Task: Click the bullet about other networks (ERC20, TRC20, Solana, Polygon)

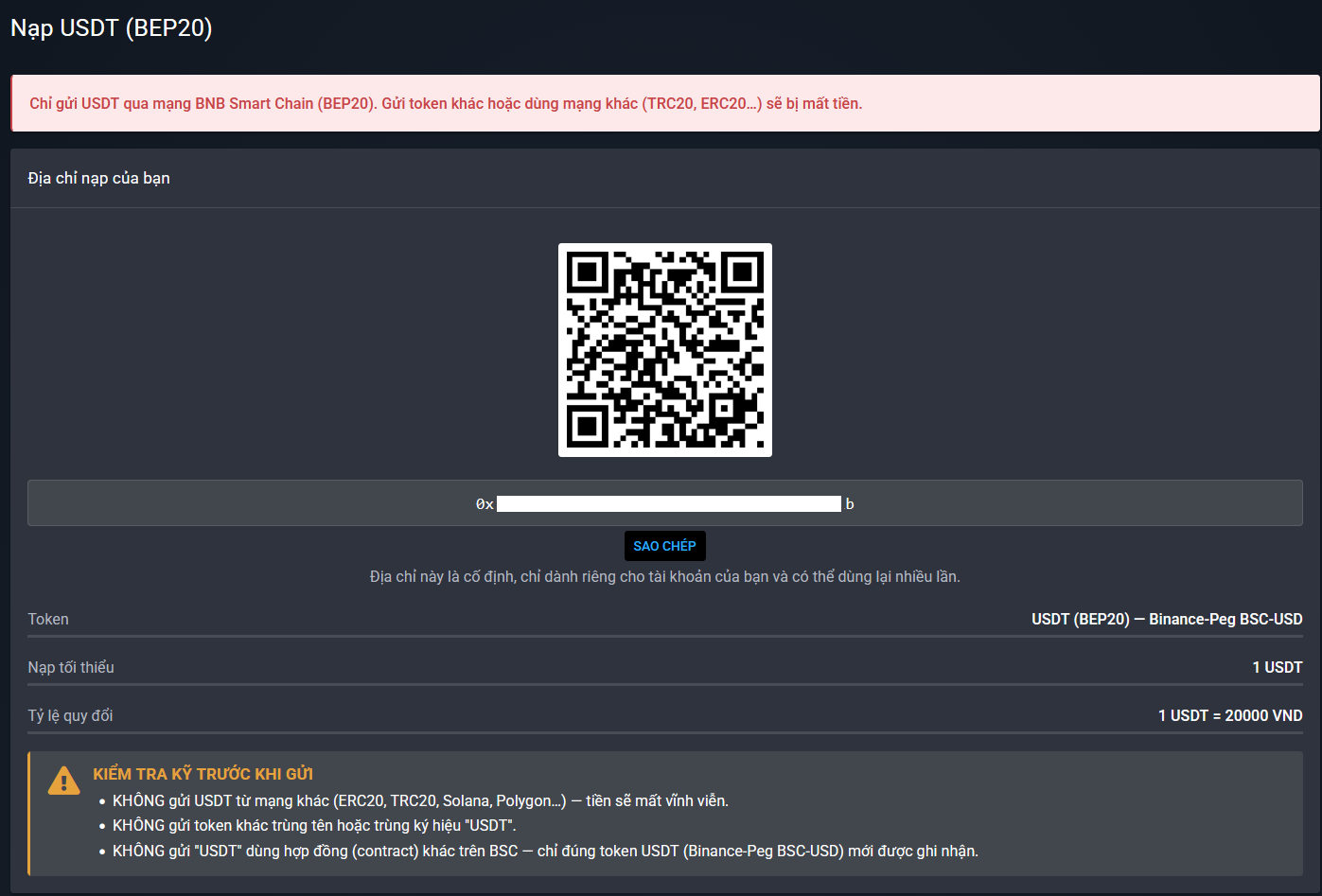Action: (420, 800)
